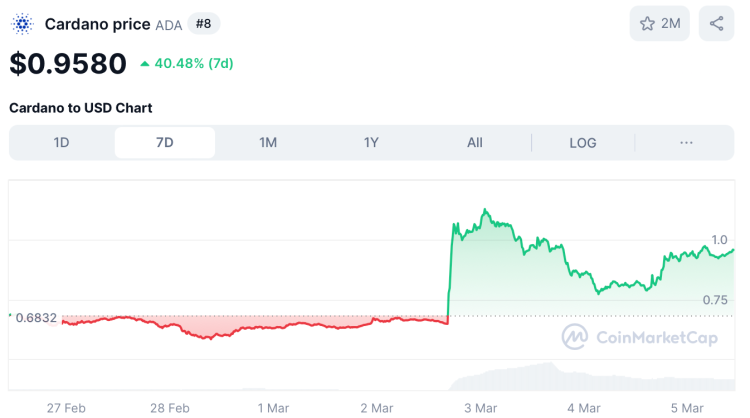Switch chart to 1D range
This screenshot has height=418, width=750.
61,143
